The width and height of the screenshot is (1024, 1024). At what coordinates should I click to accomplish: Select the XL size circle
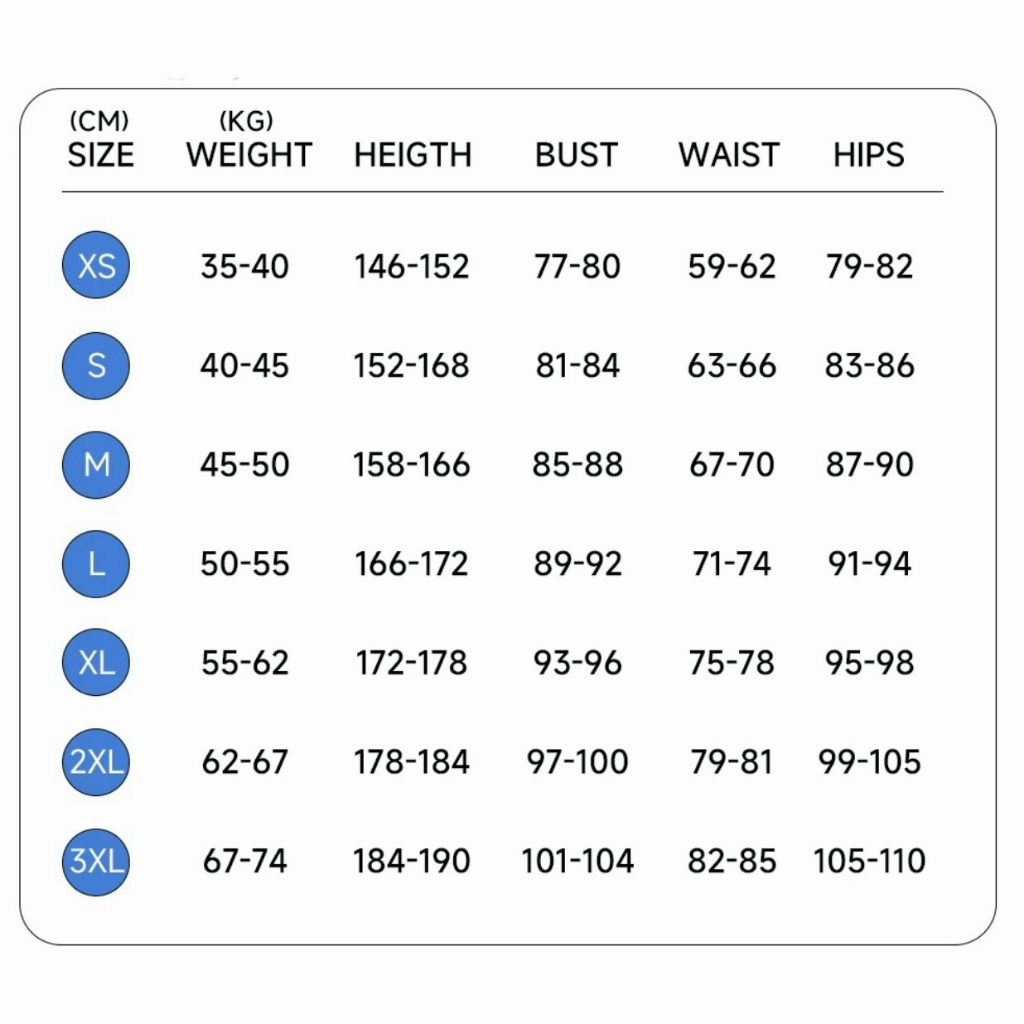click(96, 662)
